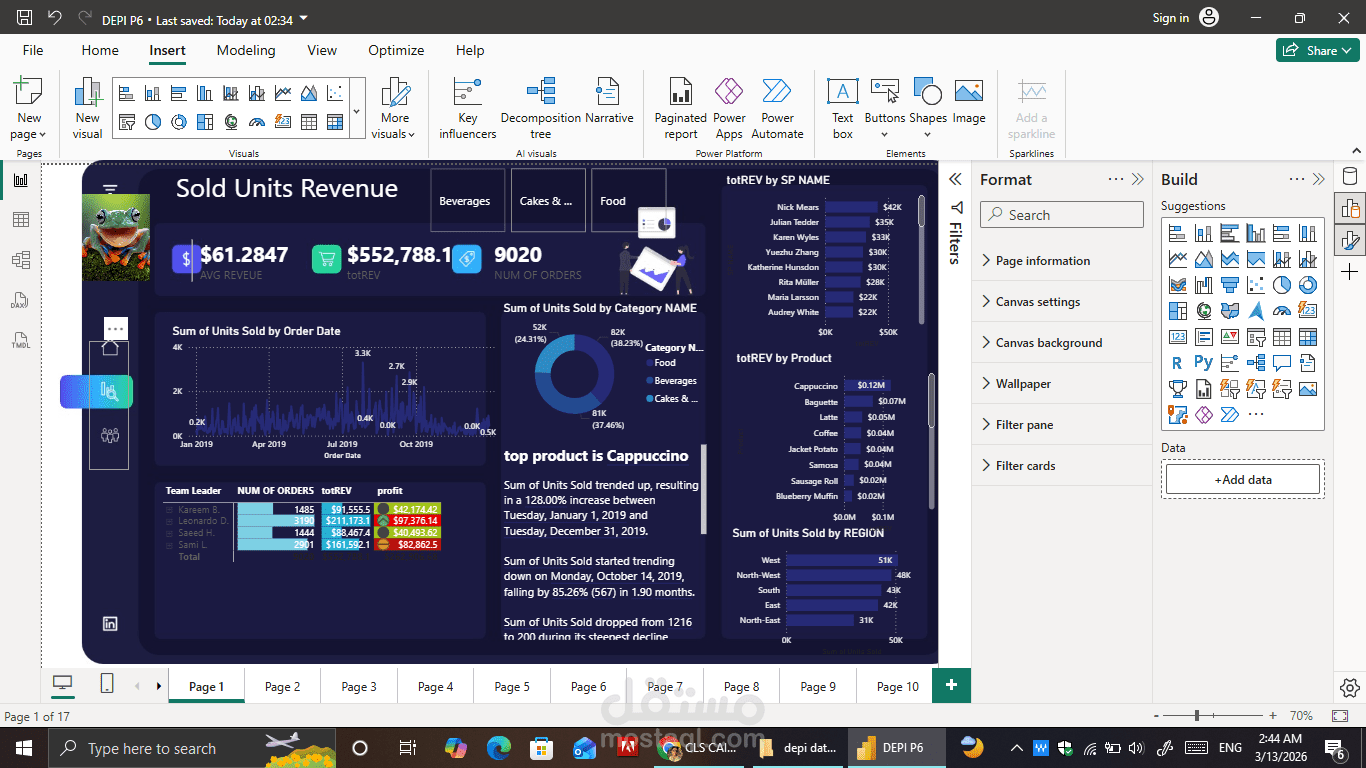This screenshot has width=1366, height=768.
Task: Switch to Page 5 tab
Action: point(512,686)
